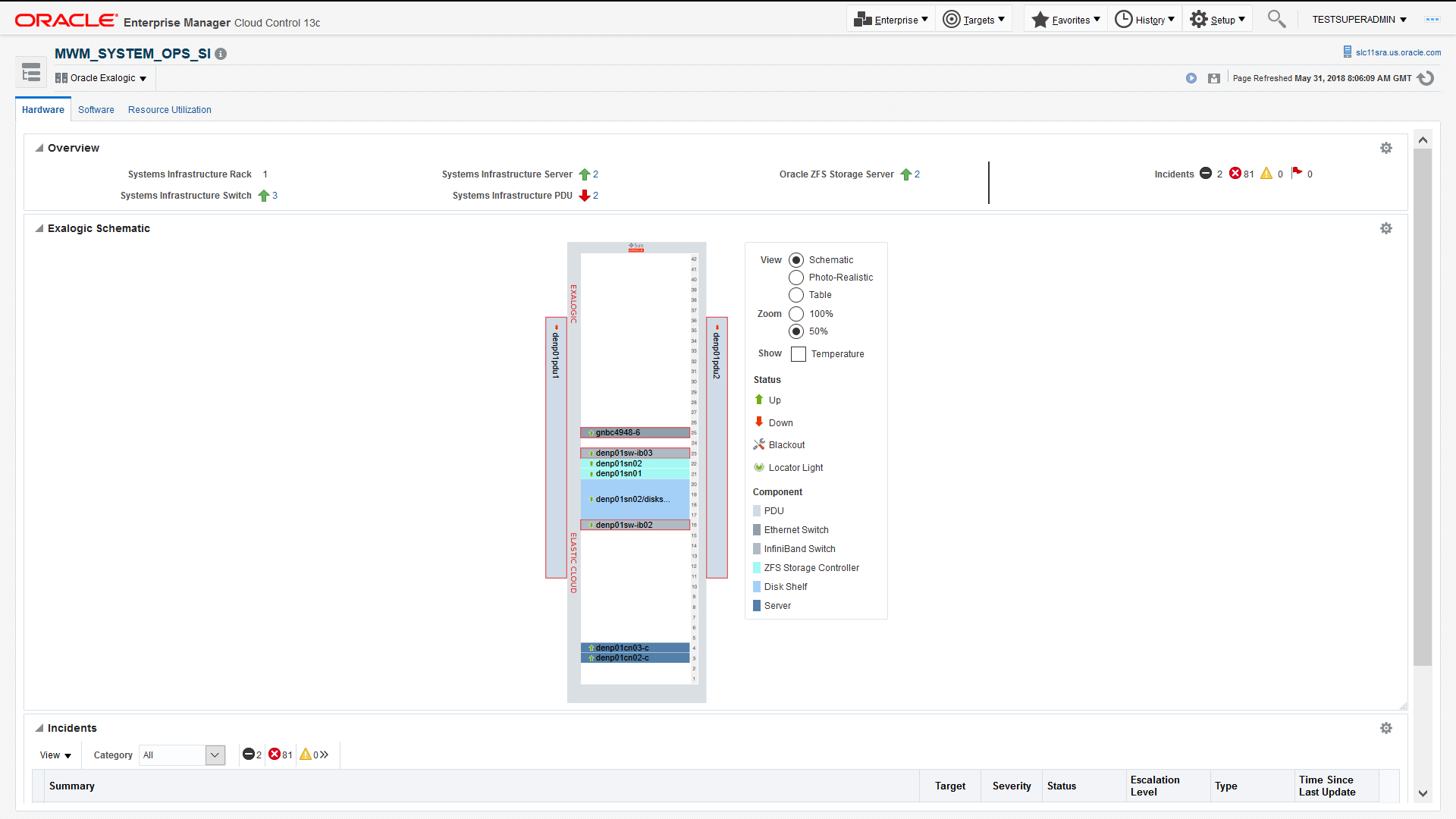Click the info icon beside MWM_SYSTEM_OPS_SI
1456x819 pixels.
(x=221, y=54)
